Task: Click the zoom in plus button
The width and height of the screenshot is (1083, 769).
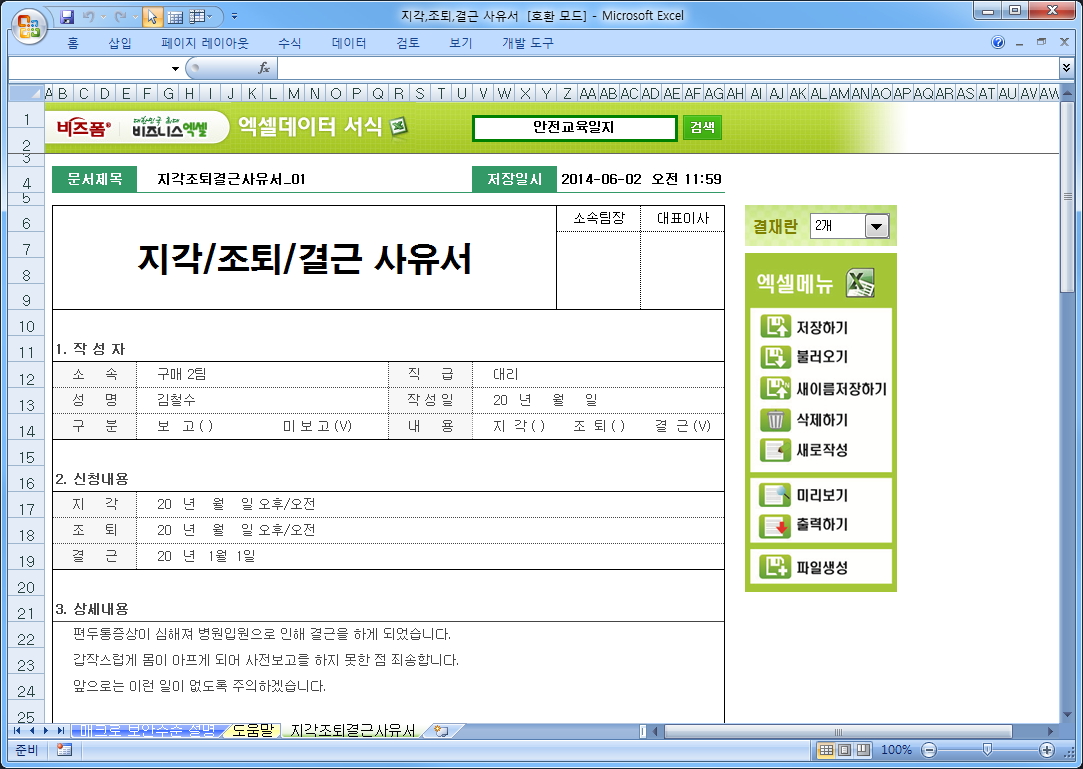Action: 1047,750
